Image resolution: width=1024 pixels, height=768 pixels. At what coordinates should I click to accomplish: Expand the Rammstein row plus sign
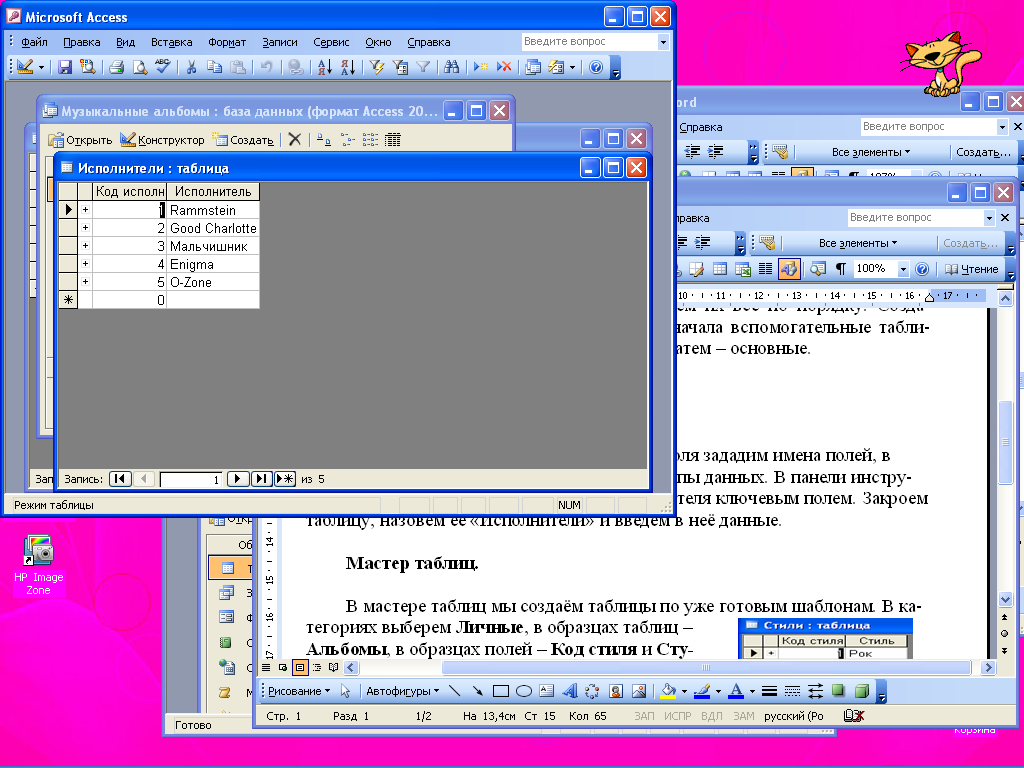pos(85,210)
